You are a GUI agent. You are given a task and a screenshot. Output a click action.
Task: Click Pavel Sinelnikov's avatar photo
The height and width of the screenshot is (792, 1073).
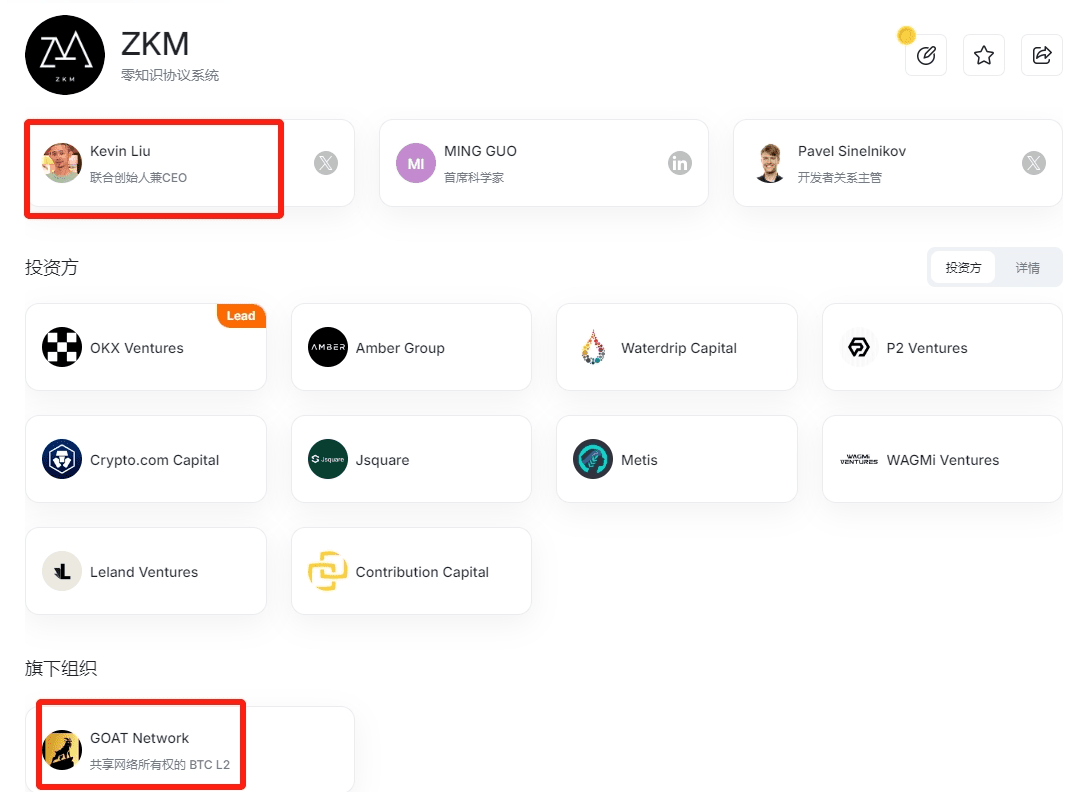coord(770,163)
